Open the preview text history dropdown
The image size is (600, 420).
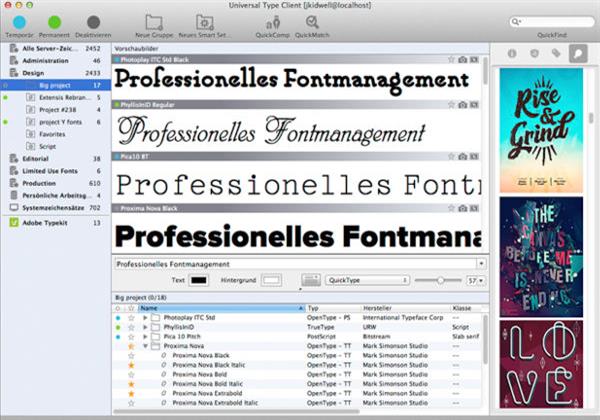(x=481, y=264)
